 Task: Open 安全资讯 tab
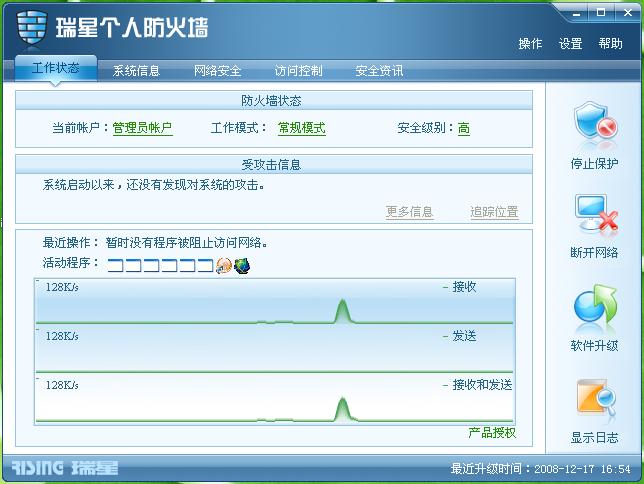pos(379,71)
